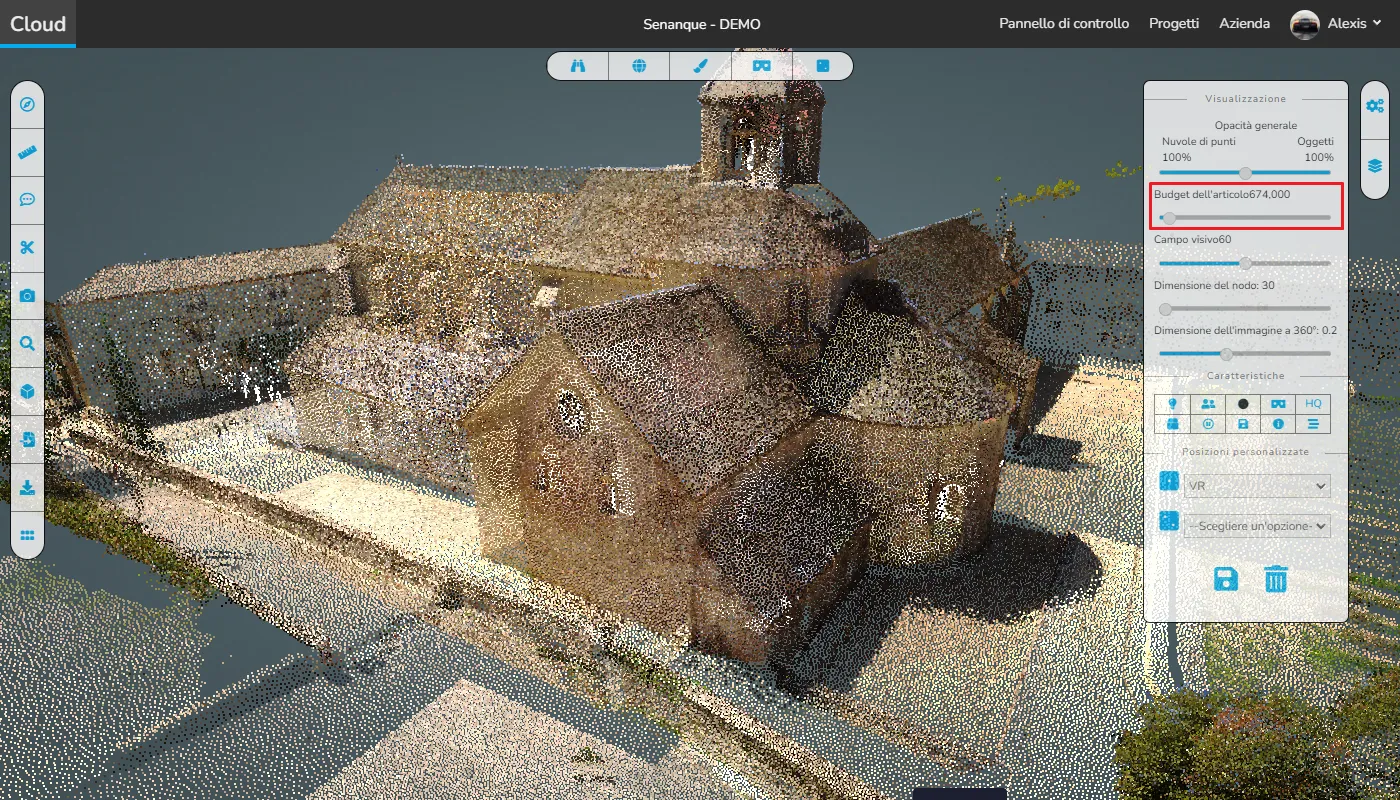Click the Azienda link
This screenshot has width=1400, height=800.
(1244, 24)
